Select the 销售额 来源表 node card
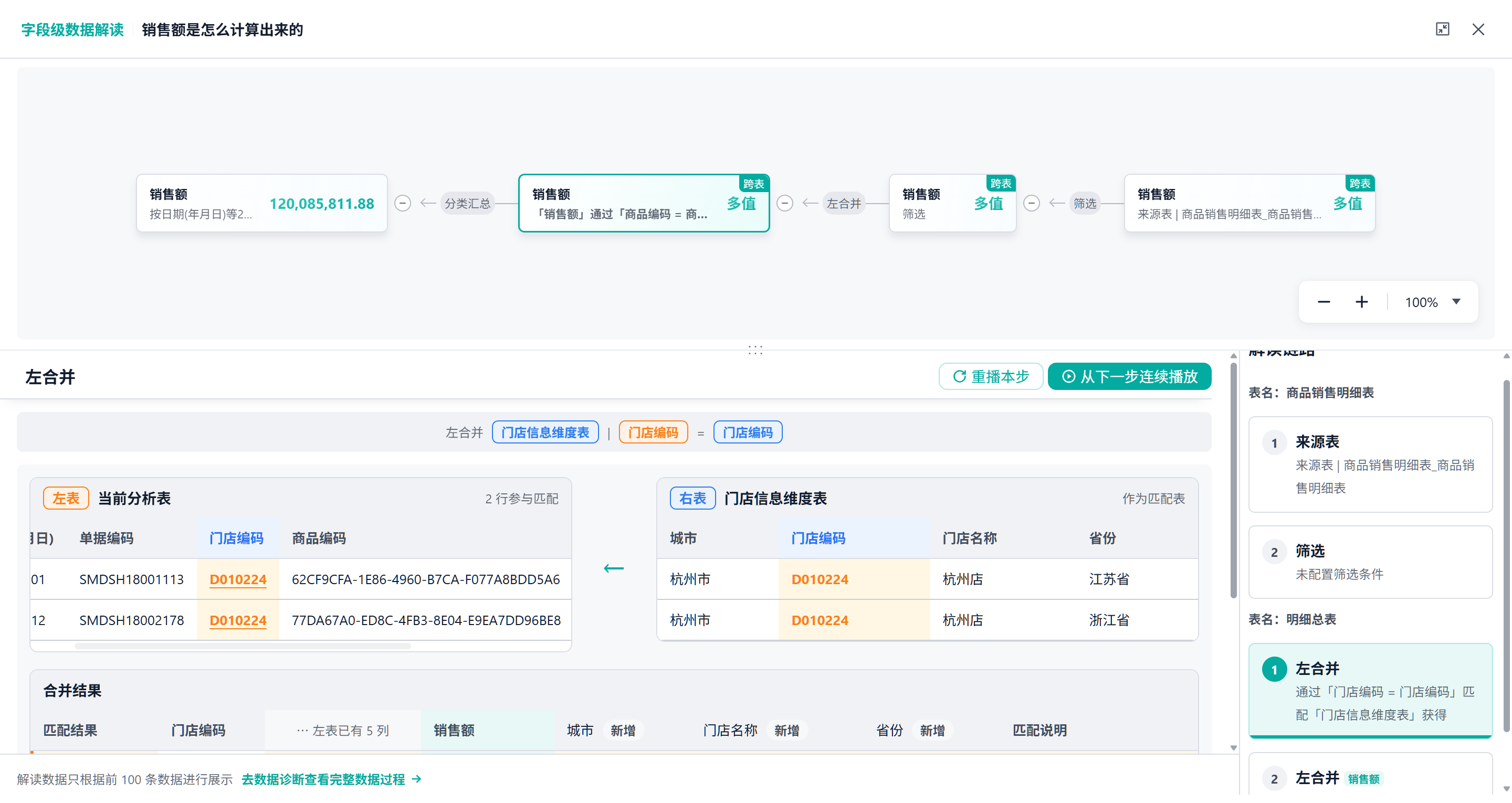This screenshot has height=803, width=1512. click(x=1249, y=203)
